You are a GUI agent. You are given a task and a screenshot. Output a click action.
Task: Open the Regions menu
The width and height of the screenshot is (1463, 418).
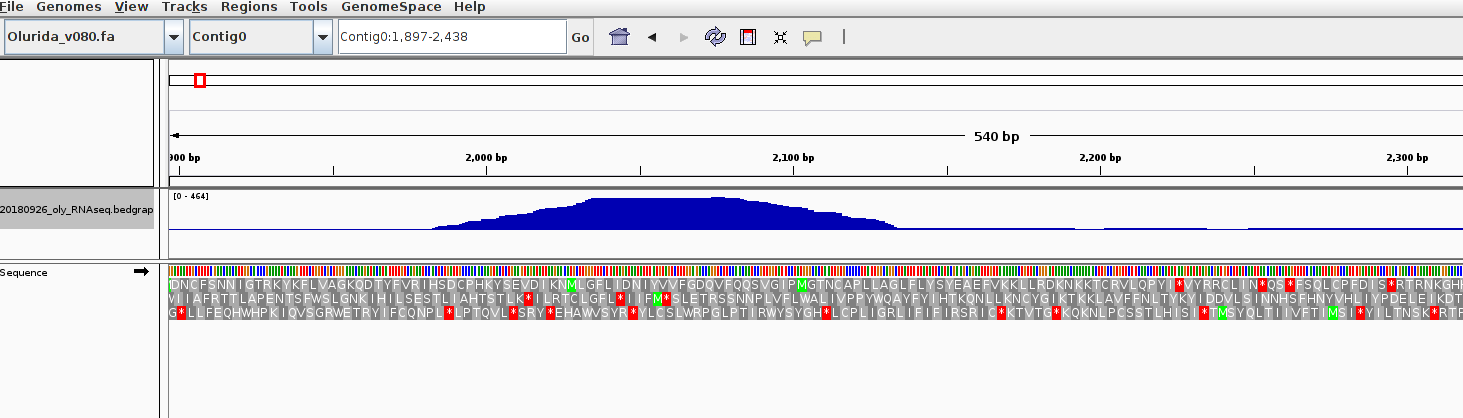coord(249,7)
